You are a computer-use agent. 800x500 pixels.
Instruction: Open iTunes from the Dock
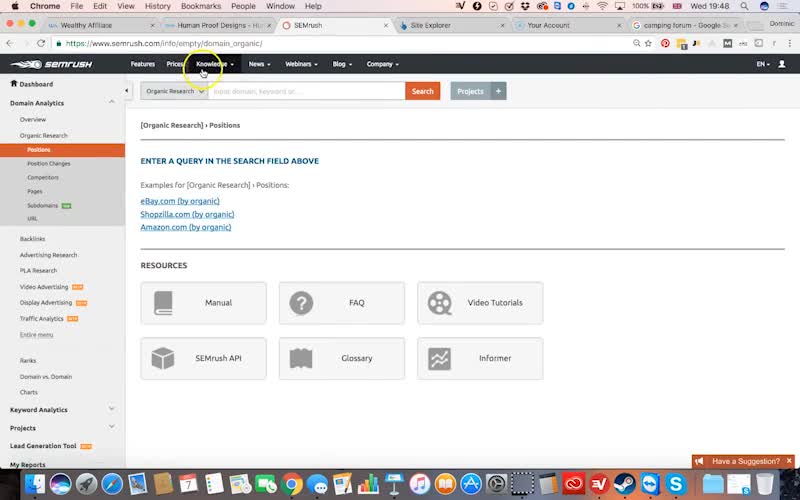[419, 484]
